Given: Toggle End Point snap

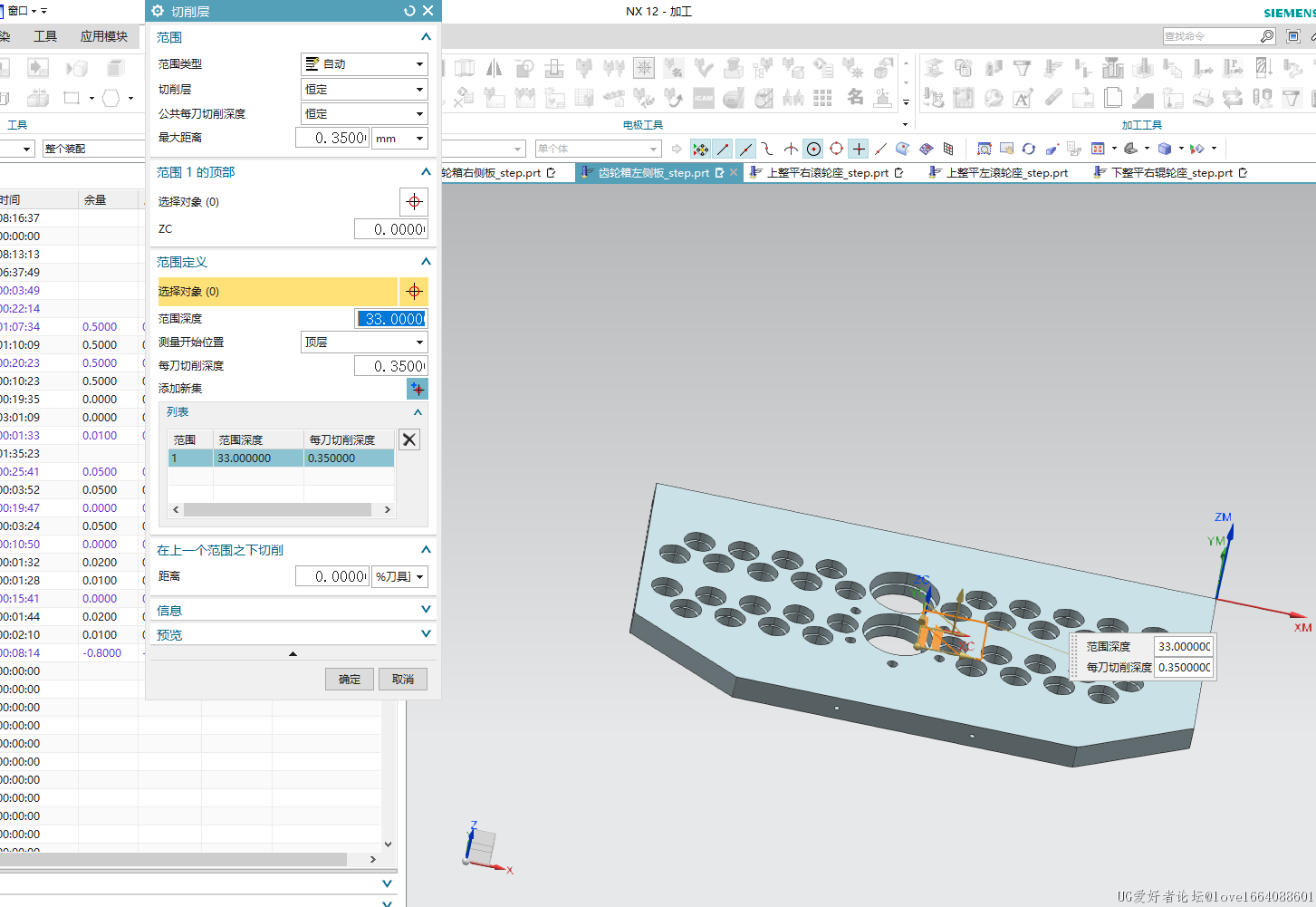Looking at the screenshot, I should pyautogui.click(x=723, y=149).
